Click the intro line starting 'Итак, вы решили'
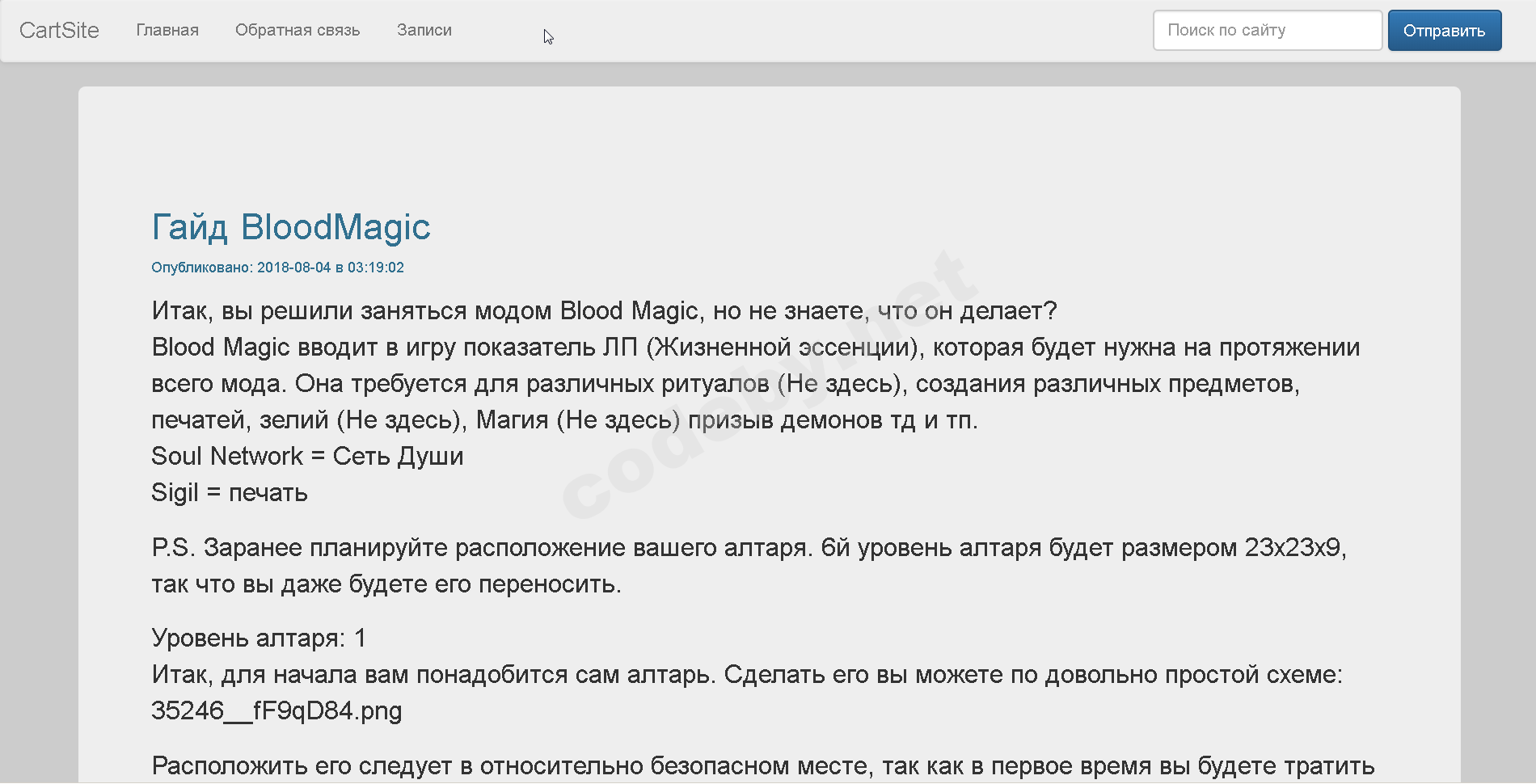 (604, 311)
